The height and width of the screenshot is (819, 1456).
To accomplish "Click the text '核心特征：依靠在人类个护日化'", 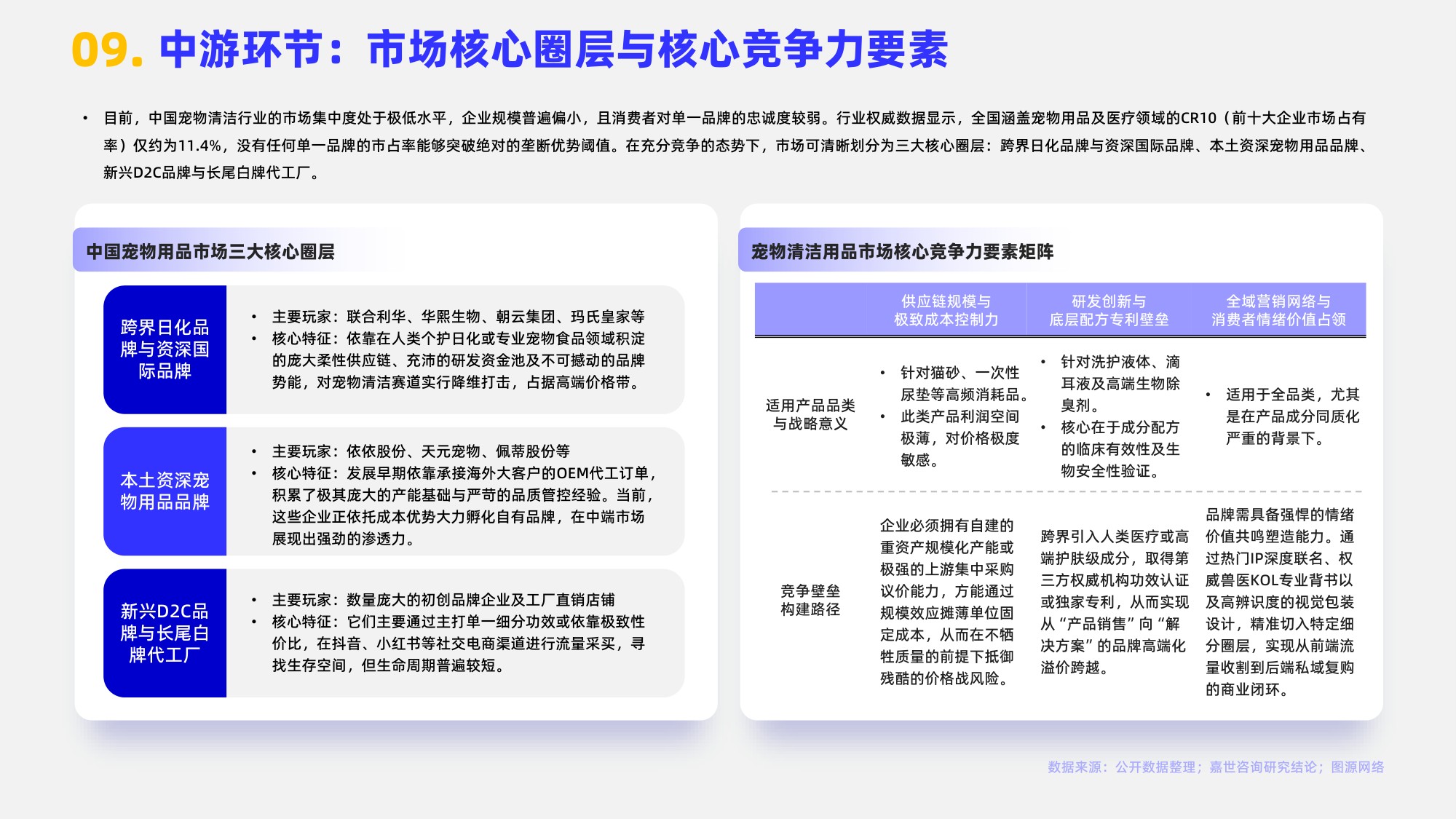I will pos(458,360).
